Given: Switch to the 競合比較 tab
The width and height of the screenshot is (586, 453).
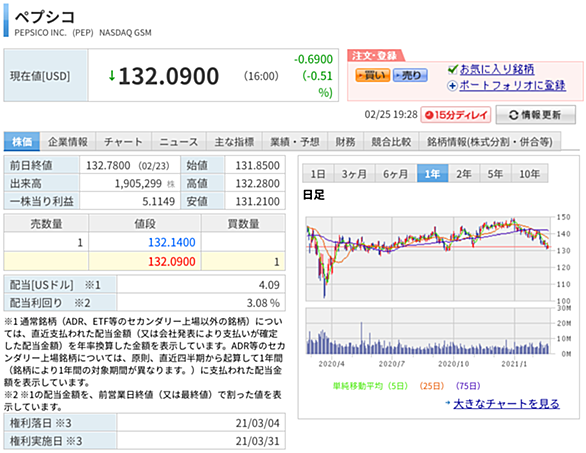Looking at the screenshot, I should point(391,142).
